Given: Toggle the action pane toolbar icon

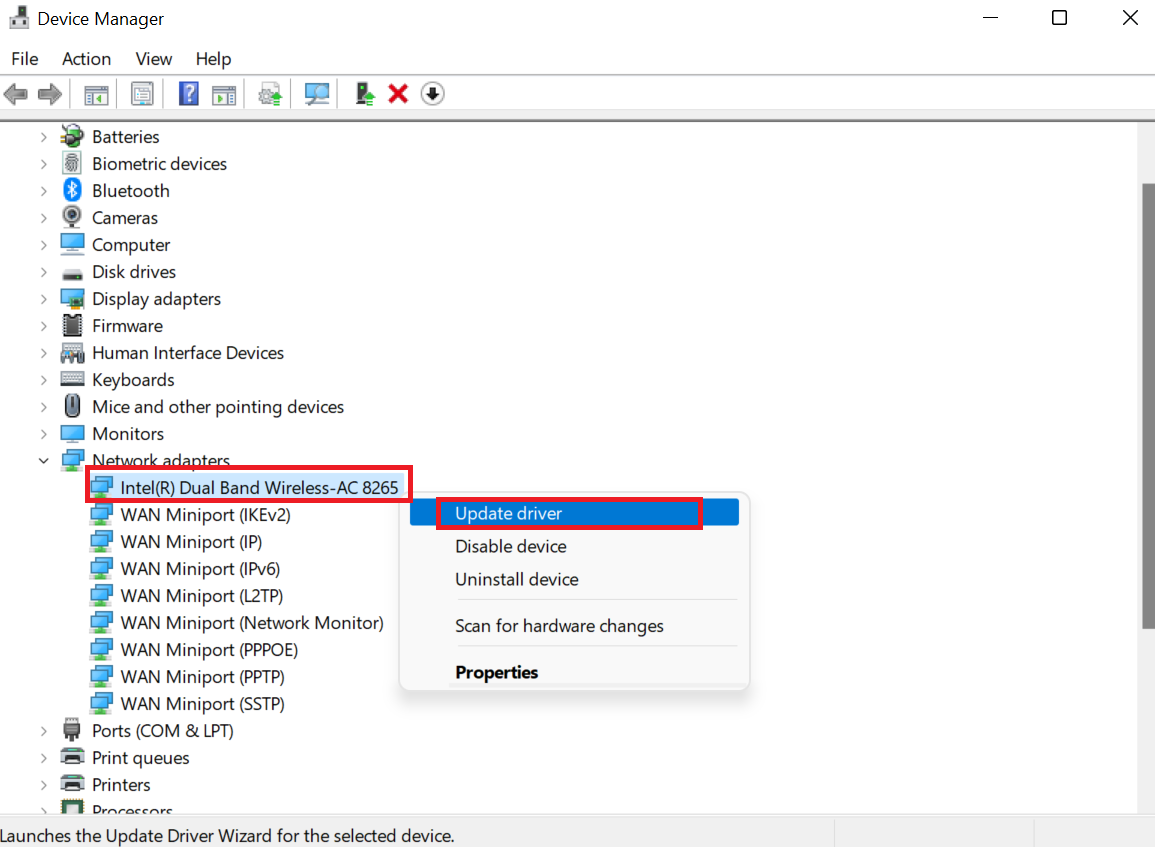Looking at the screenshot, I should tap(224, 94).
